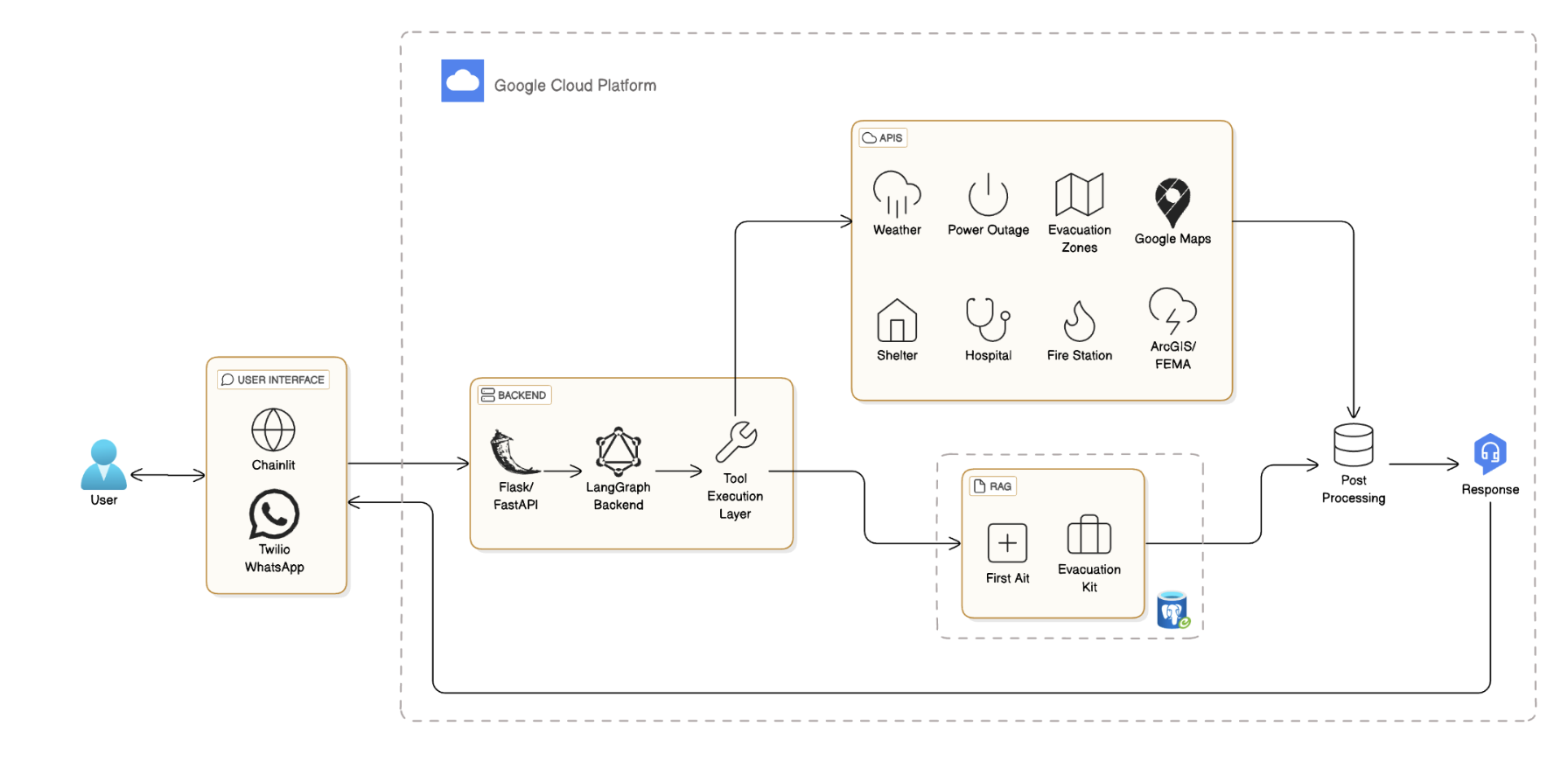The width and height of the screenshot is (1568, 775).
Task: Select the USER INTERFACE group tag
Action: pyautogui.click(x=273, y=380)
